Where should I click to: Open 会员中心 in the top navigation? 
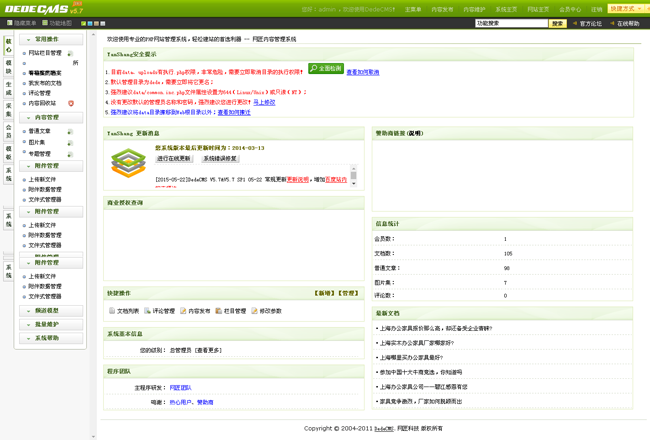[570, 9]
